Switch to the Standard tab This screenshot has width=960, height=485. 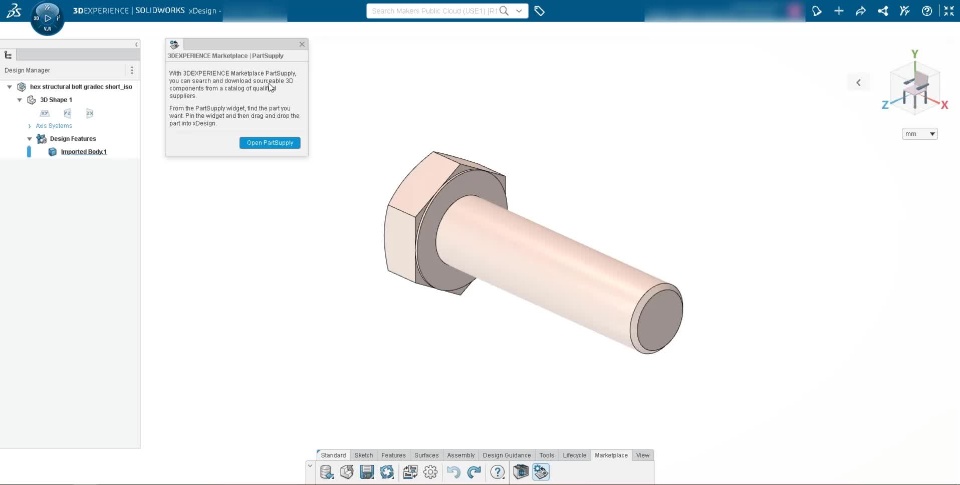(x=333, y=455)
